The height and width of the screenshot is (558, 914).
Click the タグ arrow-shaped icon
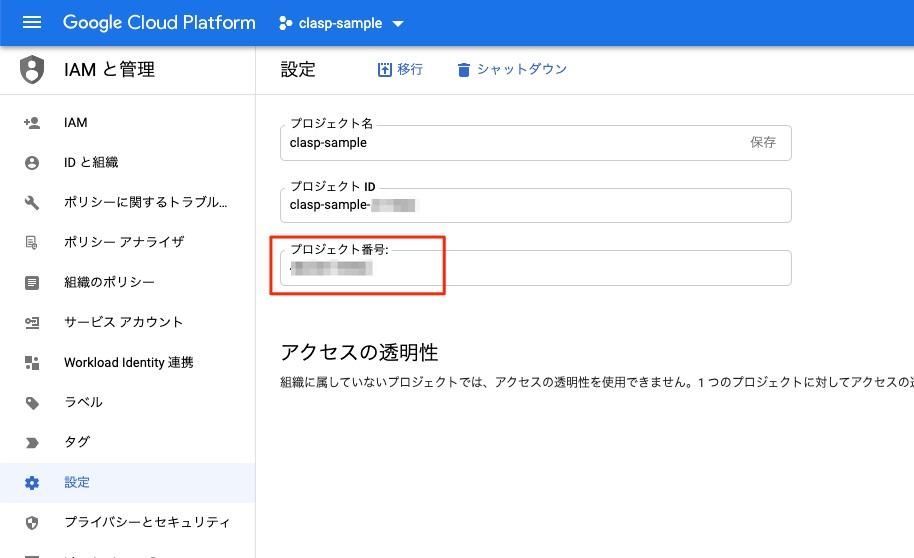[32, 443]
